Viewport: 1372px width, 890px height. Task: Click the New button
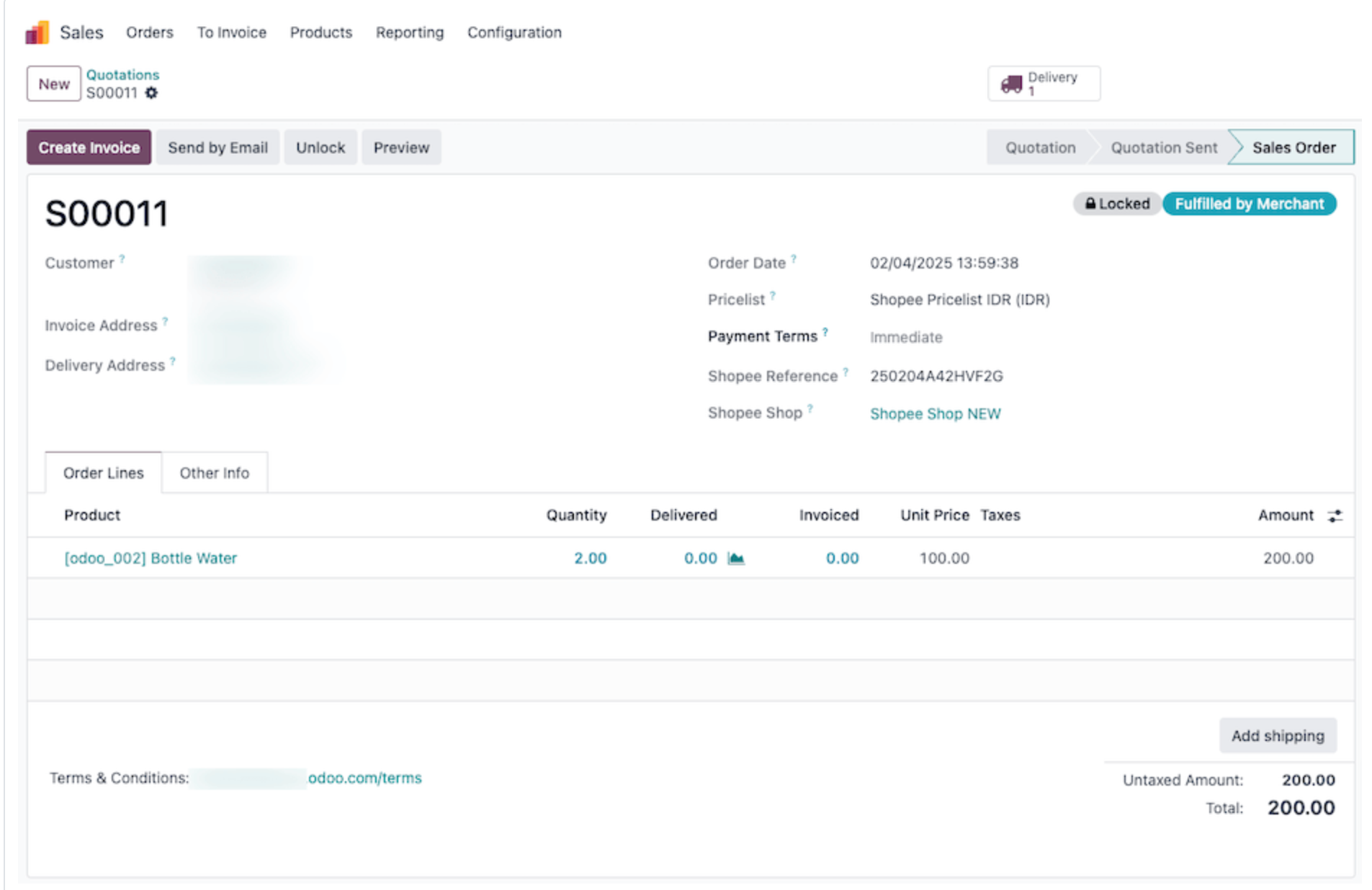click(54, 84)
